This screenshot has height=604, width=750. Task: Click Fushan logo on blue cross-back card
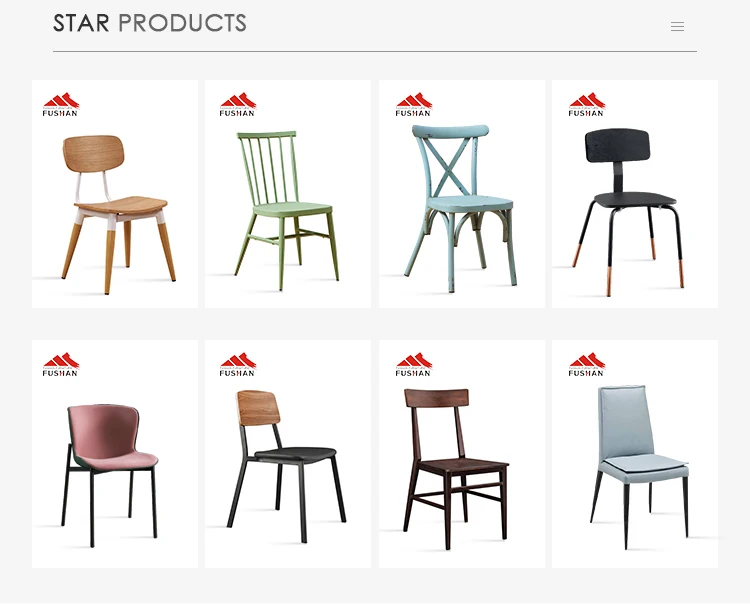tap(414, 104)
